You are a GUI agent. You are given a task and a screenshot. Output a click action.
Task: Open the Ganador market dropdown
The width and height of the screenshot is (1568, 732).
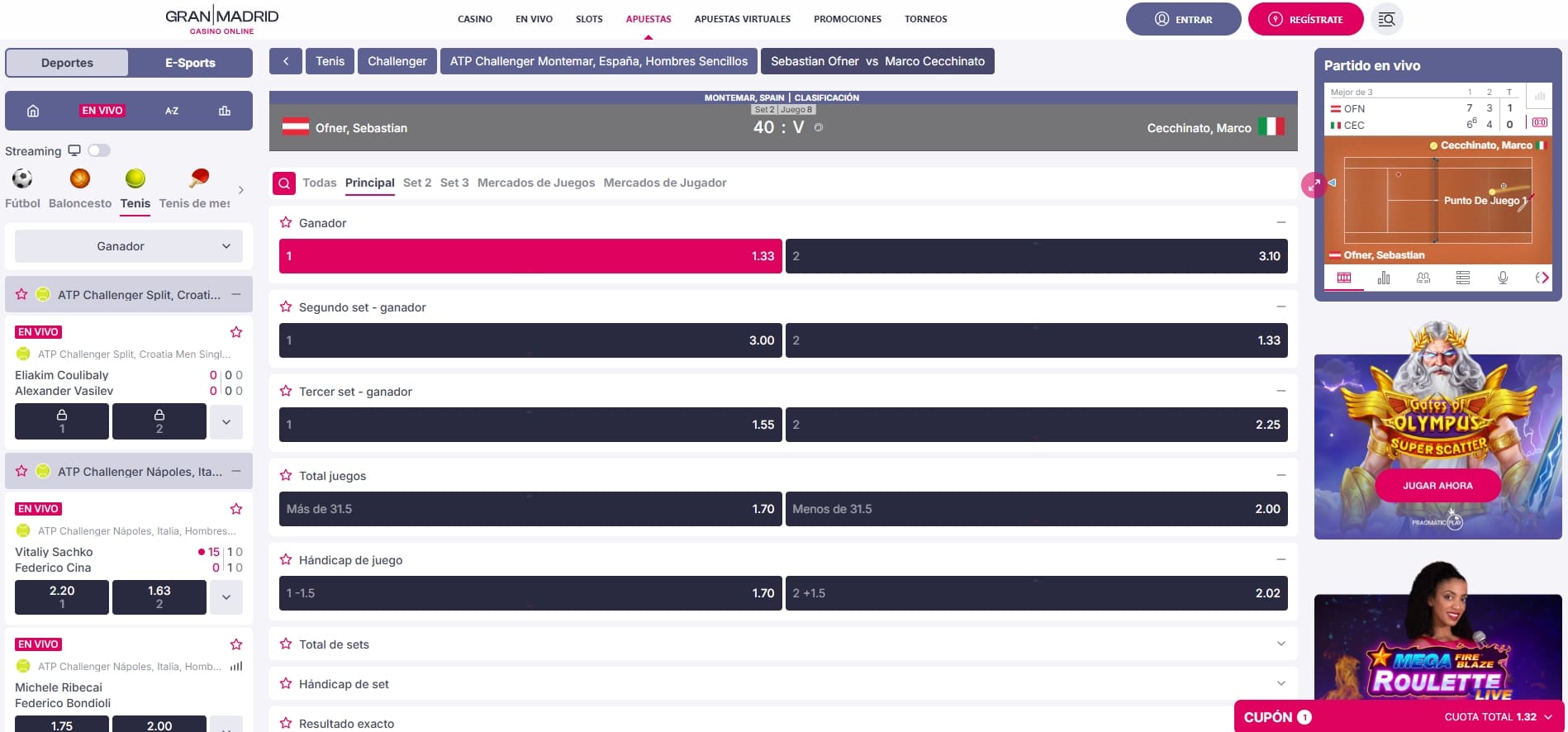129,246
